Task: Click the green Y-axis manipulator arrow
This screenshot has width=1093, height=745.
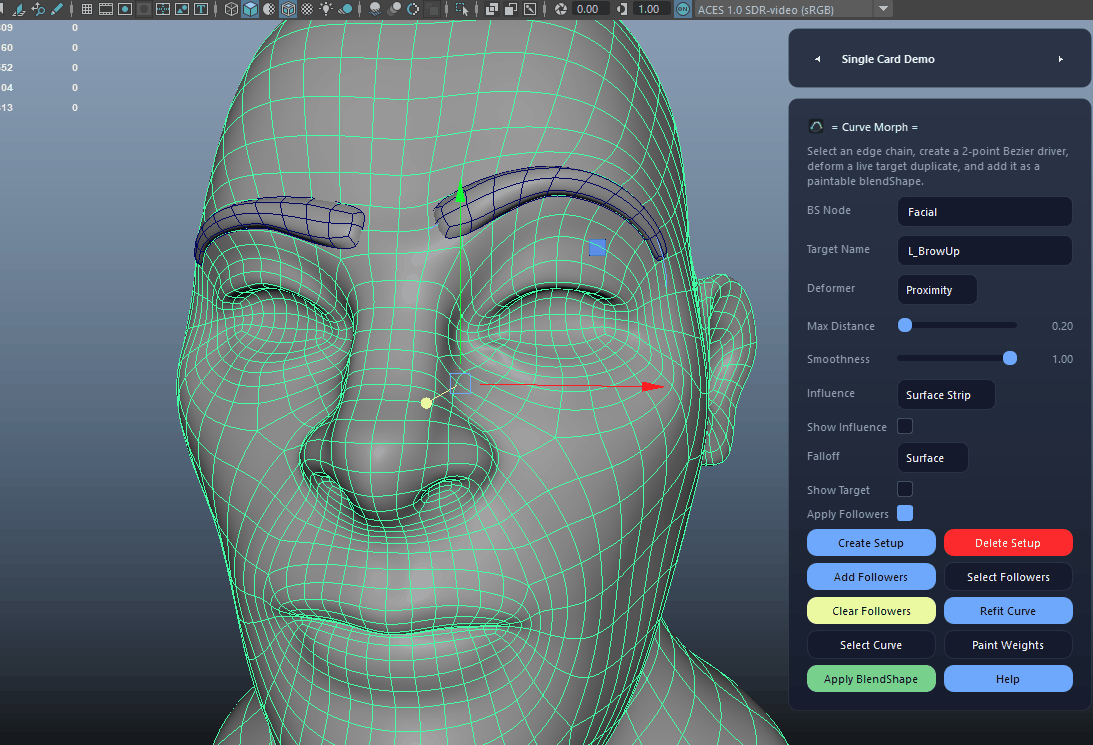Action: (x=460, y=193)
